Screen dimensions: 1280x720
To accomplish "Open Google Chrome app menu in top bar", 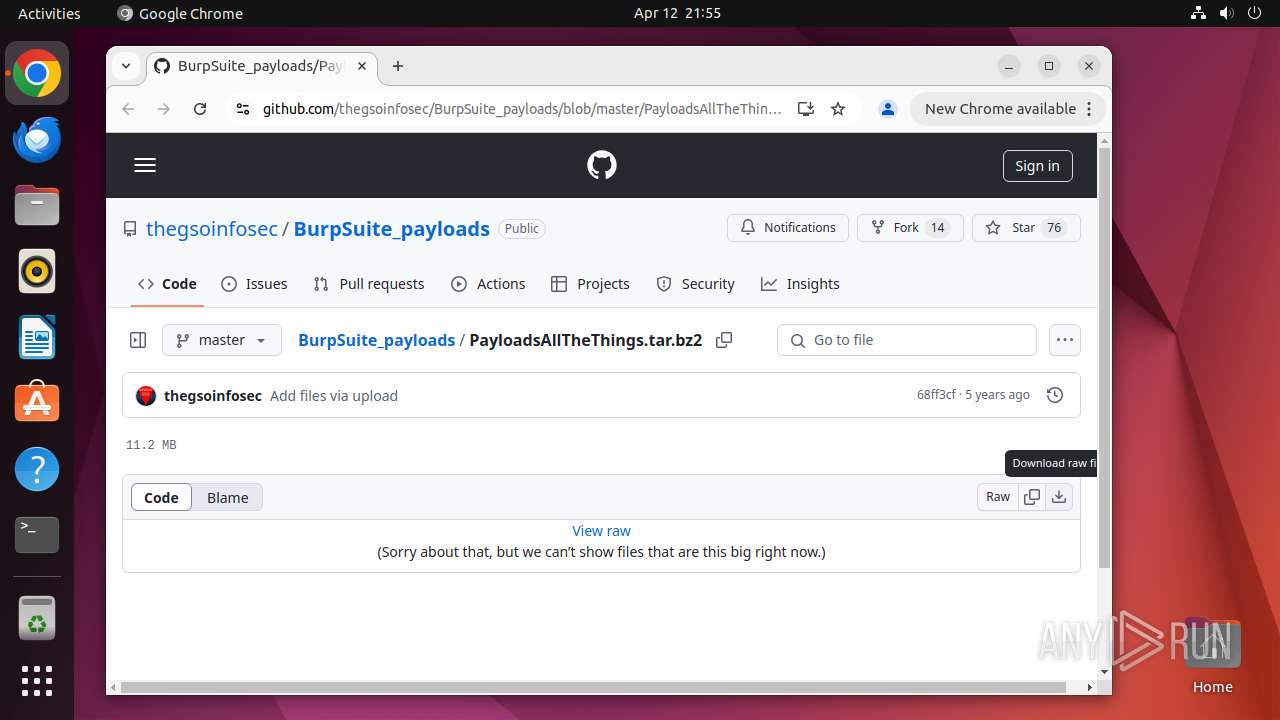I will point(180,13).
